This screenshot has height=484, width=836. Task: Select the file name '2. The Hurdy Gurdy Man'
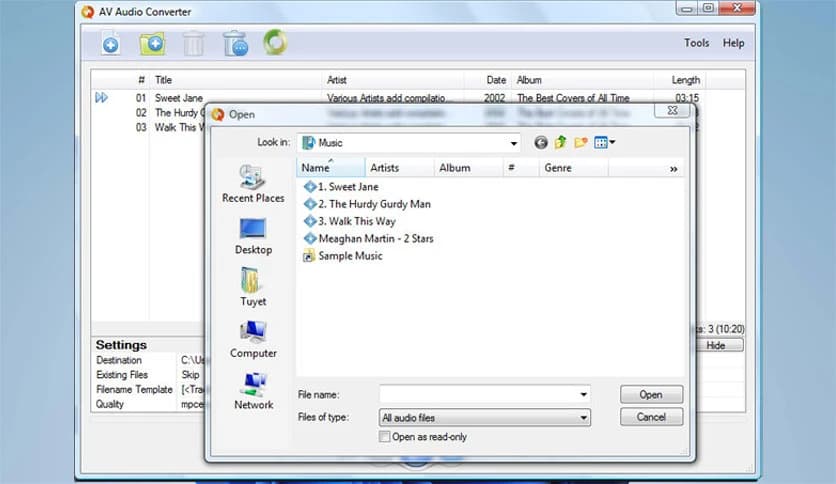coord(374,204)
